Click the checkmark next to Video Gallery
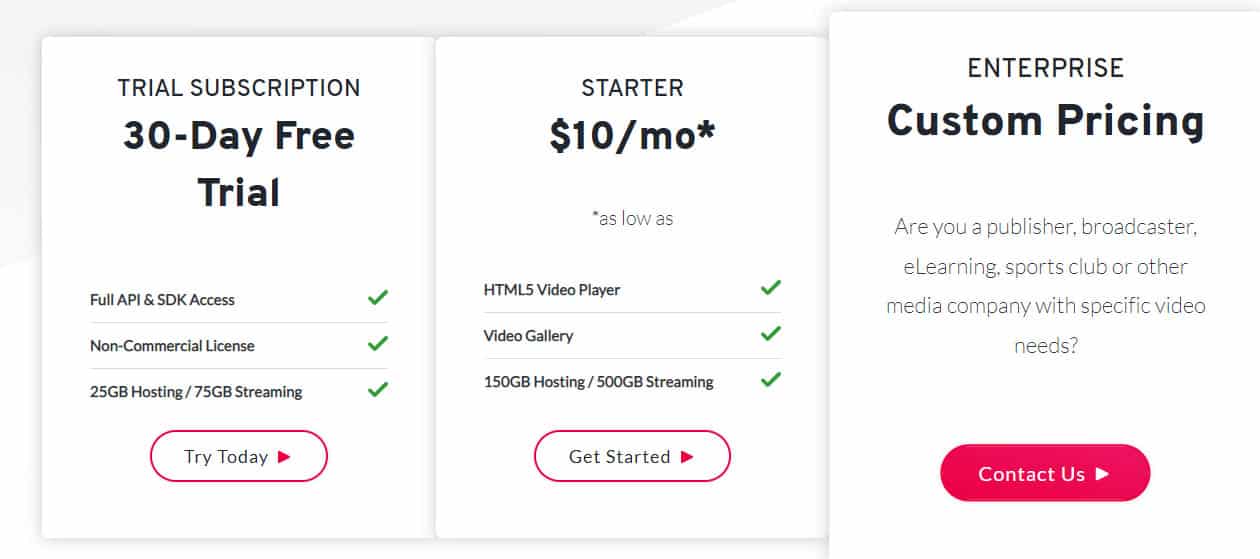Viewport: 1260px width, 559px height. click(770, 333)
